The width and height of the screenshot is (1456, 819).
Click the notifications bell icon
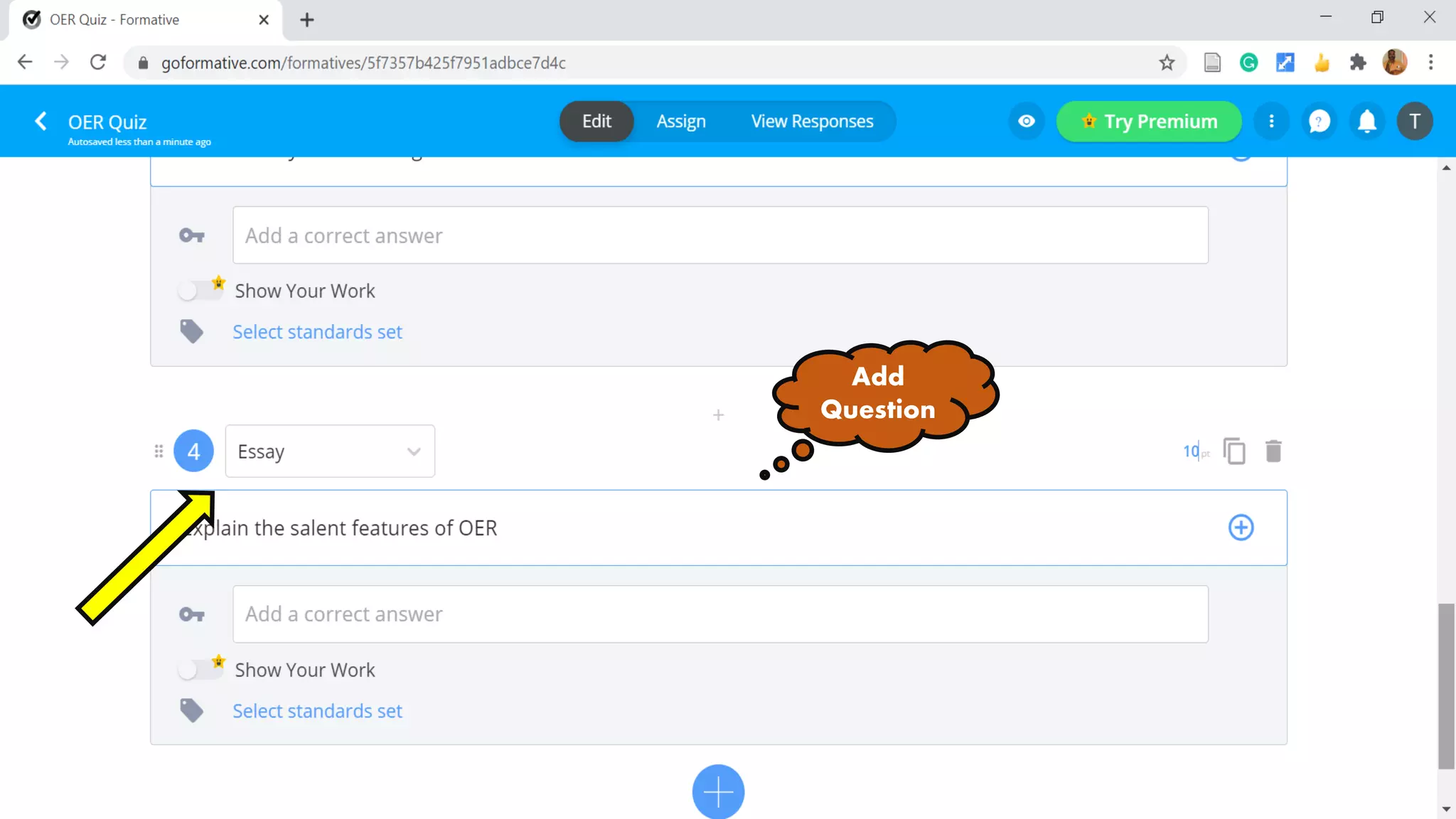[1366, 122]
